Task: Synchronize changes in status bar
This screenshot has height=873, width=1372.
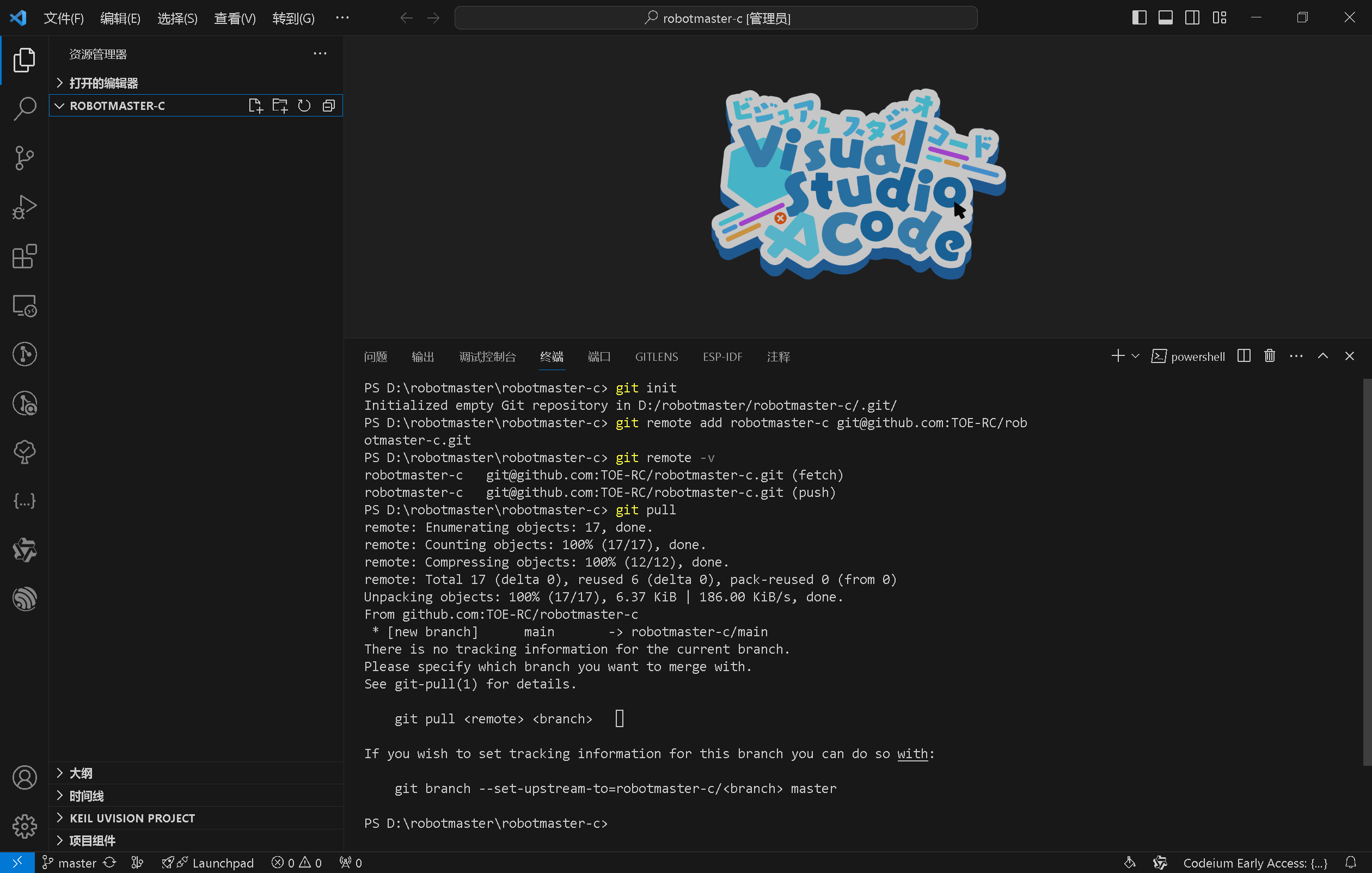Action: coord(109,862)
